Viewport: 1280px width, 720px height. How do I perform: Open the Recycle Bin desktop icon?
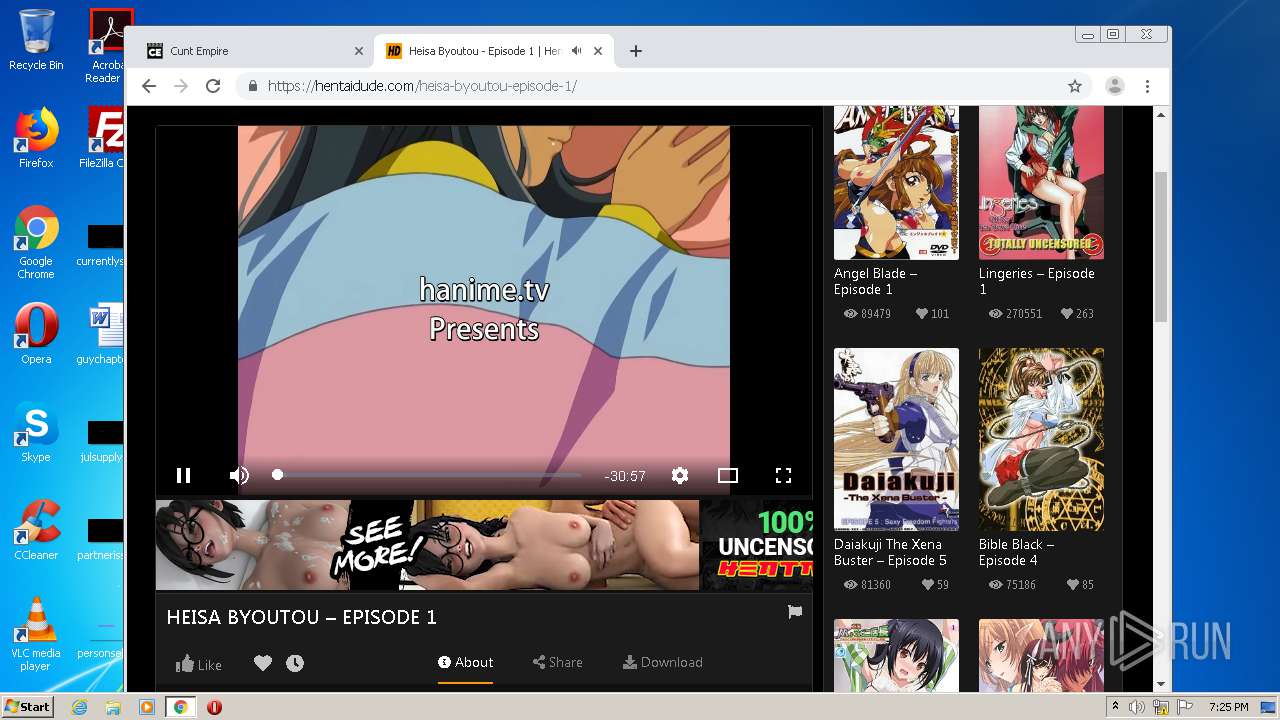[36, 40]
